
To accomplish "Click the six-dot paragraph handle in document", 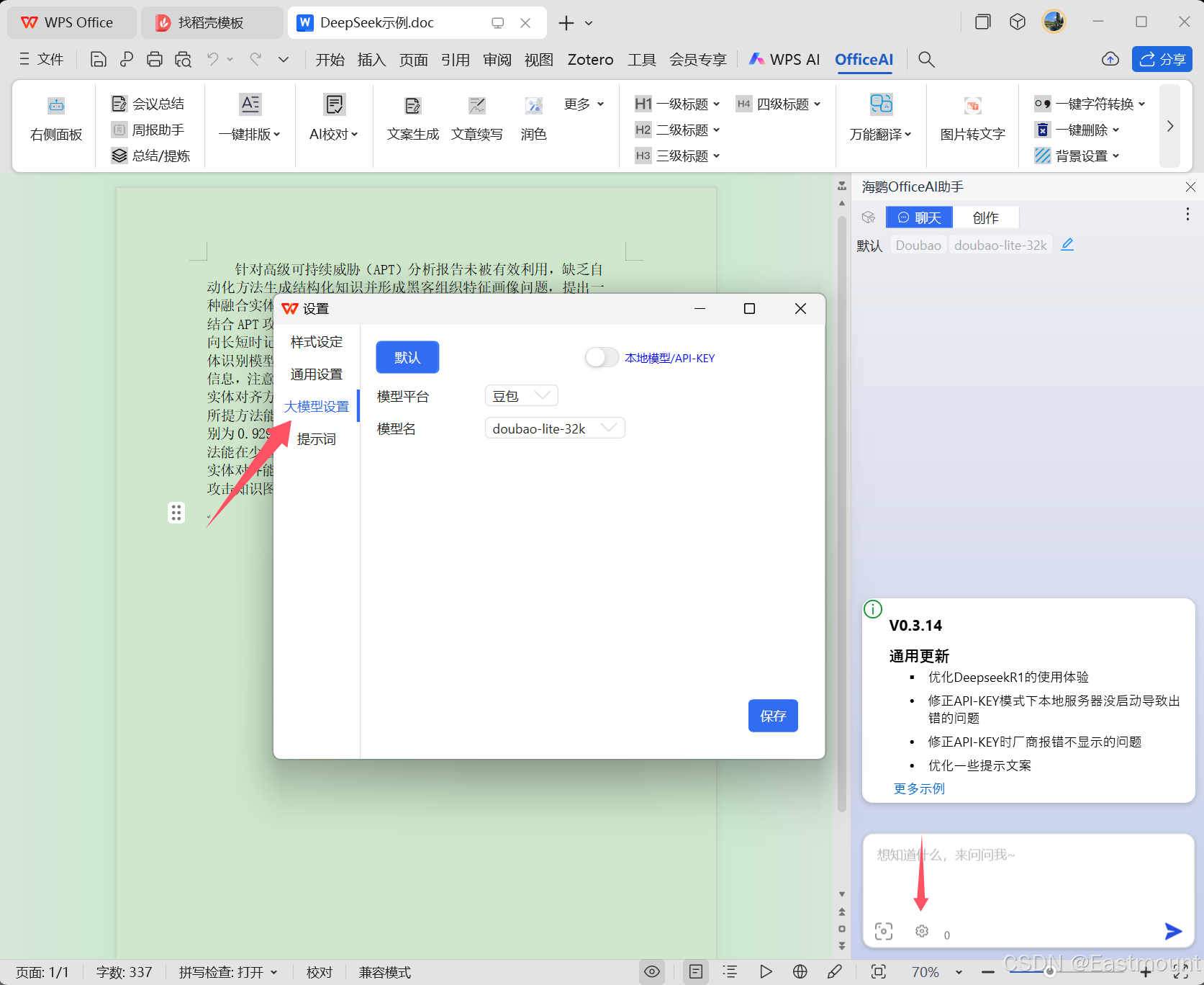I will tap(176, 513).
